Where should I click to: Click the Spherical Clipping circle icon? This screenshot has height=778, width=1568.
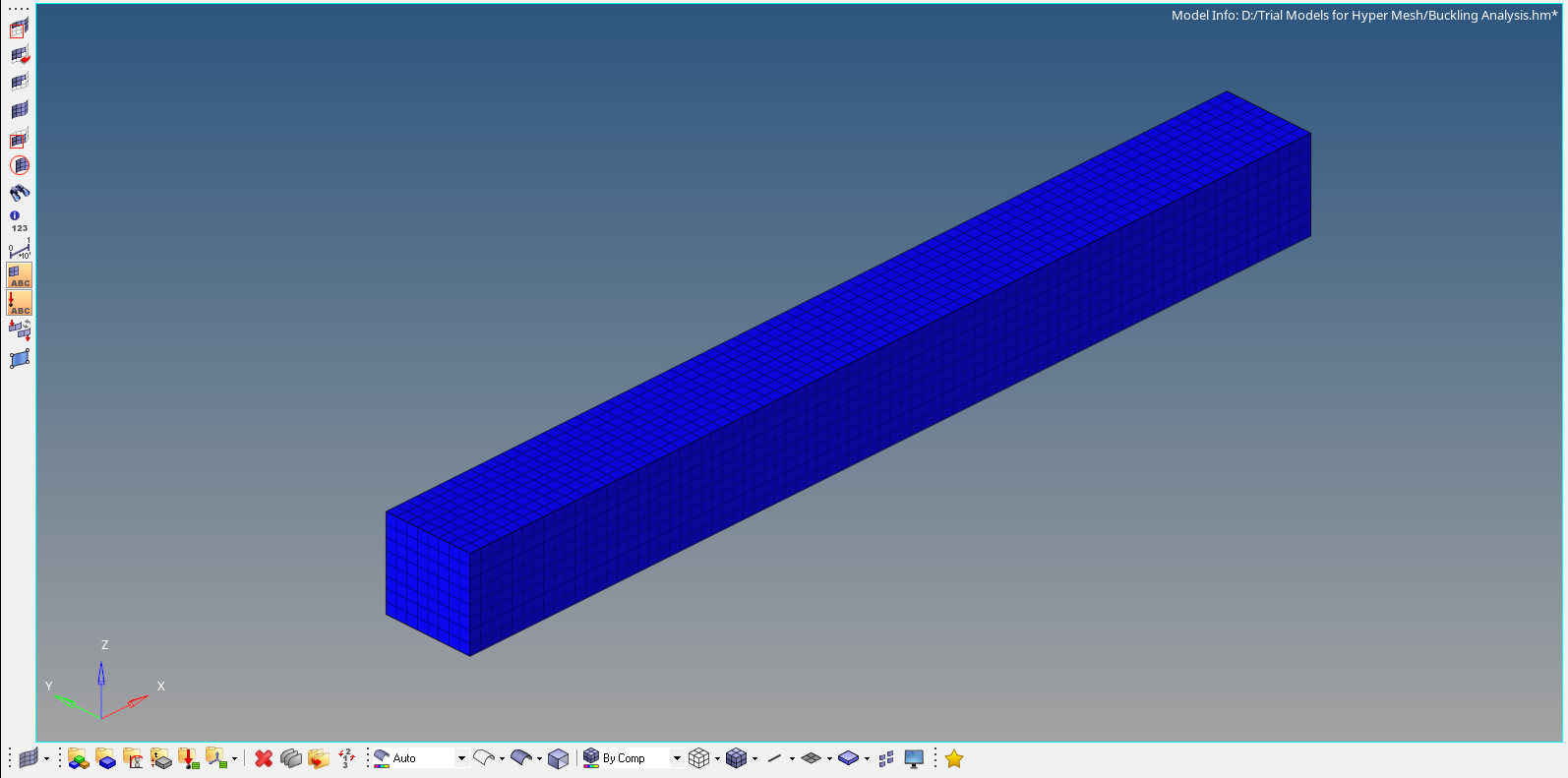click(x=20, y=165)
